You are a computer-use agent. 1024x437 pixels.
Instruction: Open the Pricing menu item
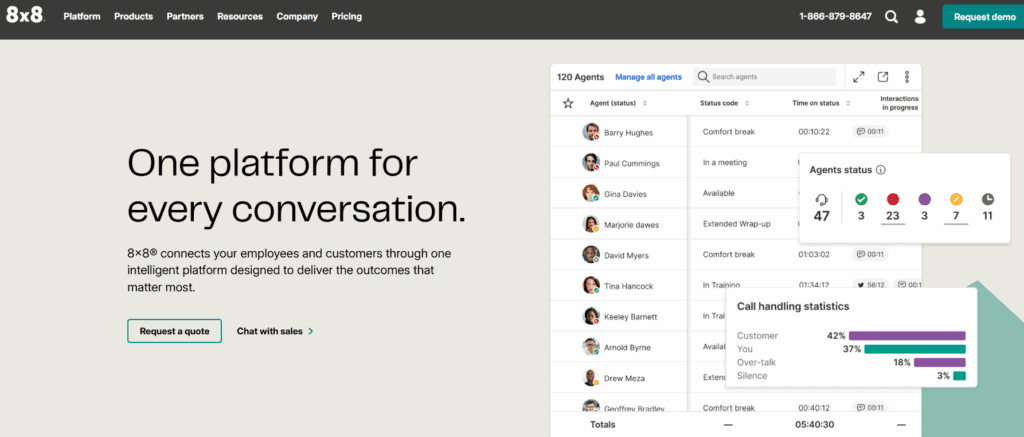346,17
